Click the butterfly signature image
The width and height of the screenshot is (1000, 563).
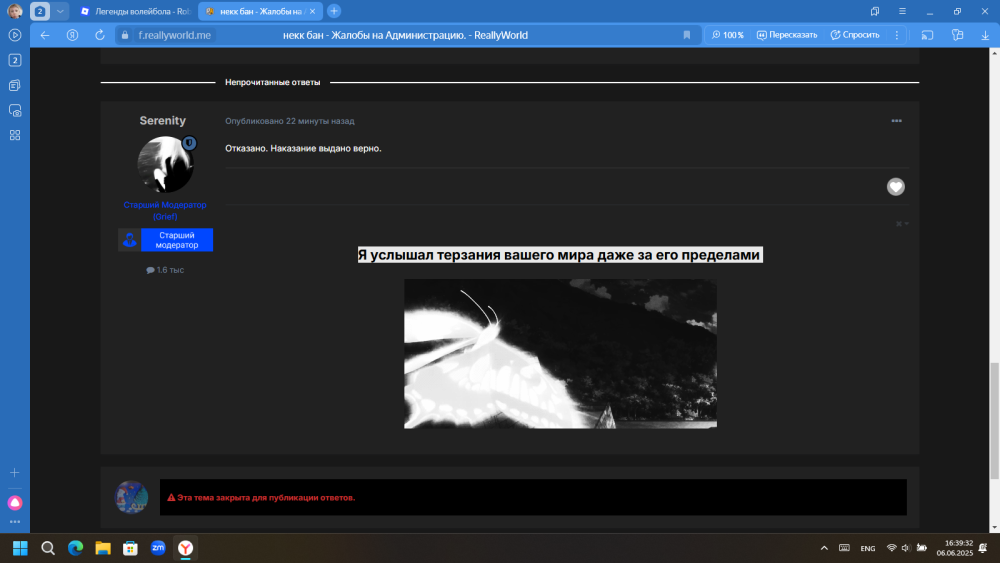[561, 354]
